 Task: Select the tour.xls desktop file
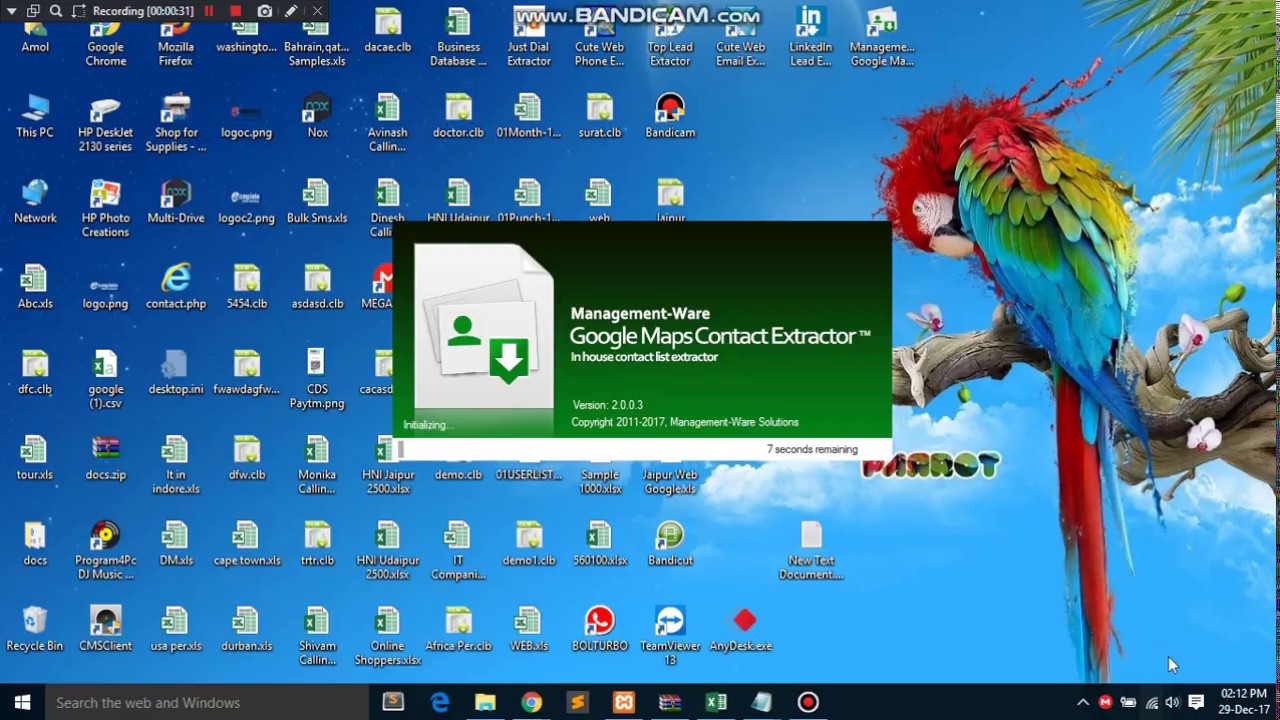[x=35, y=459]
